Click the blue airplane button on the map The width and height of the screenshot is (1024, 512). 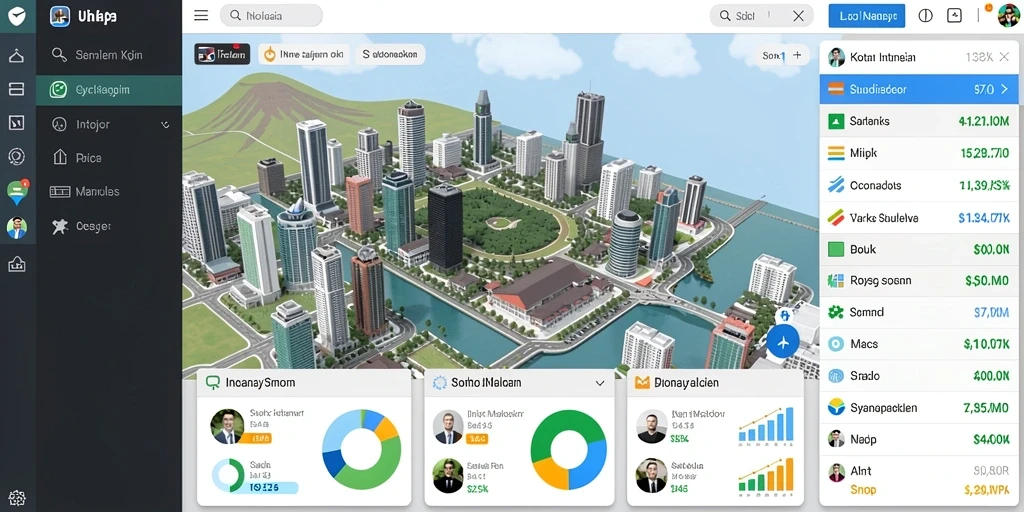[782, 341]
